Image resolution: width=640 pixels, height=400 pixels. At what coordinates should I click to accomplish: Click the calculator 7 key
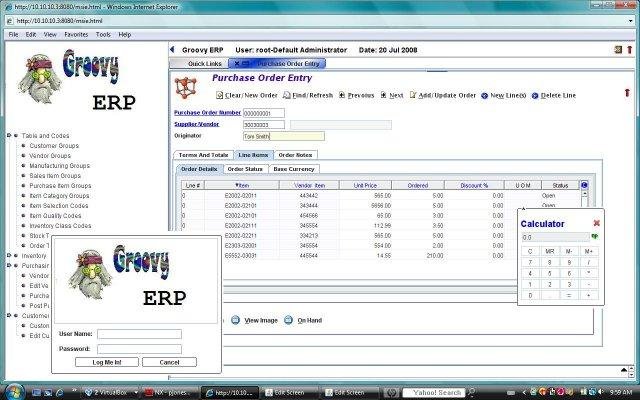coord(530,262)
